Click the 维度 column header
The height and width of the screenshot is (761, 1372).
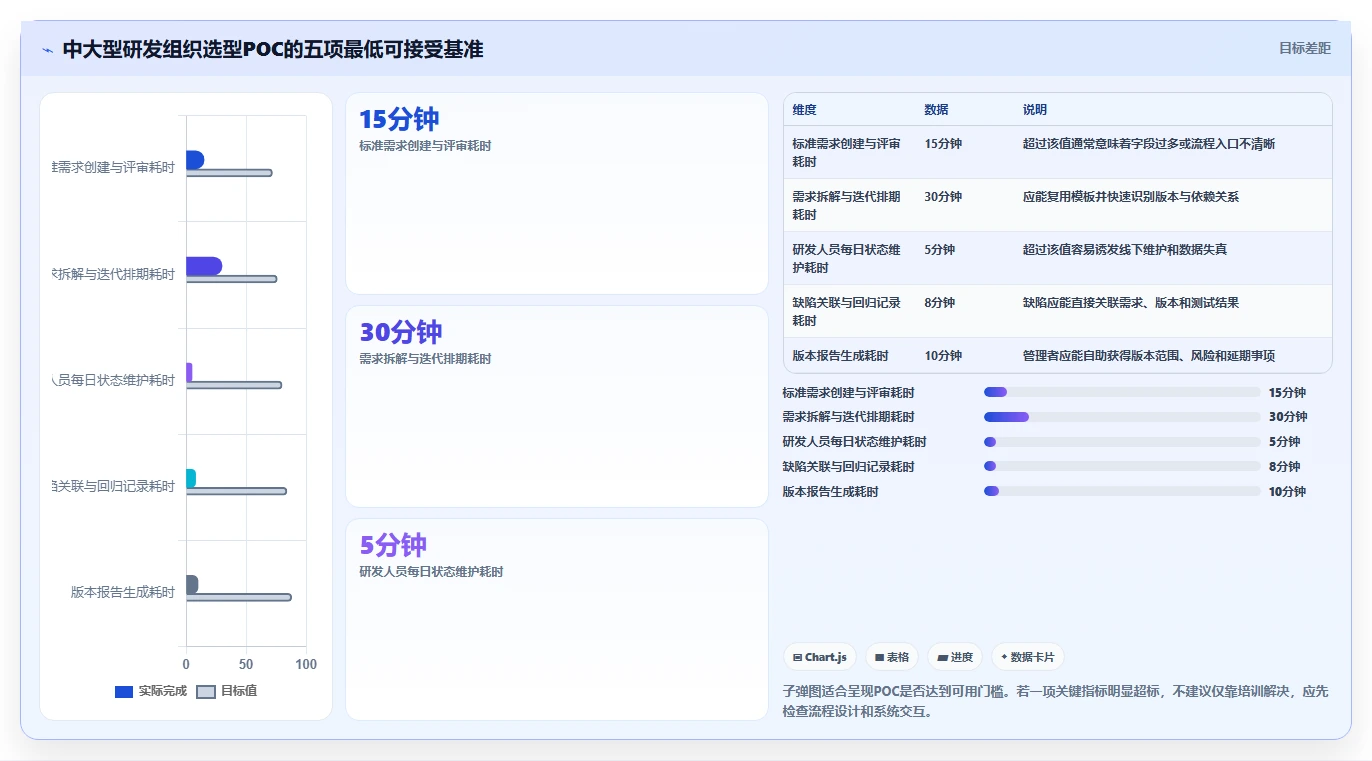(x=805, y=110)
